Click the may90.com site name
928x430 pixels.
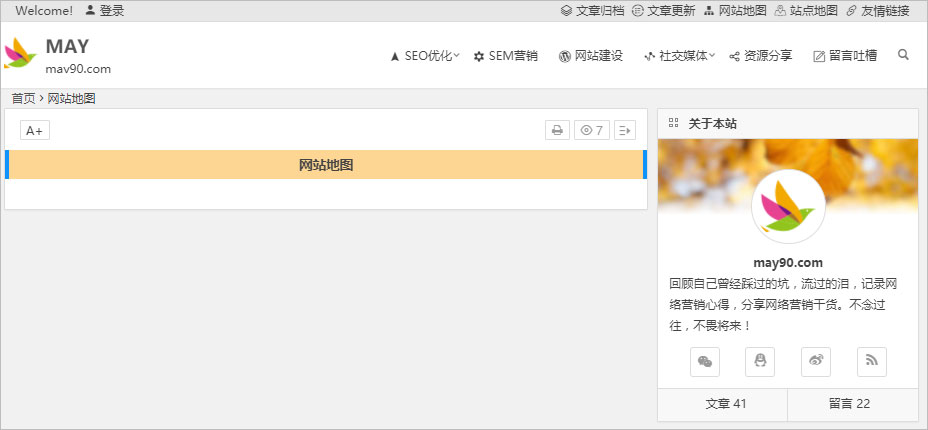(788, 263)
